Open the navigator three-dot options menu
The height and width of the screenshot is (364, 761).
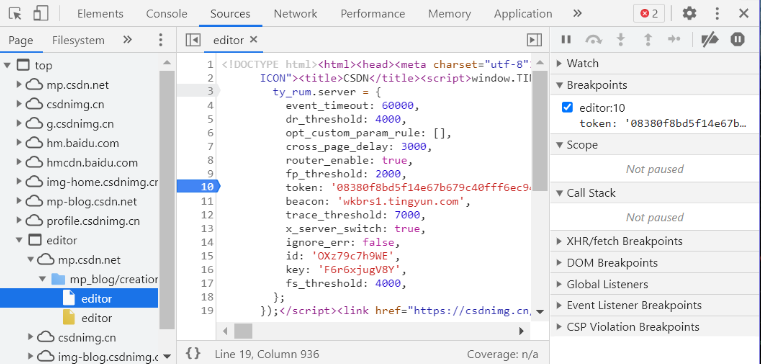[x=161, y=40]
